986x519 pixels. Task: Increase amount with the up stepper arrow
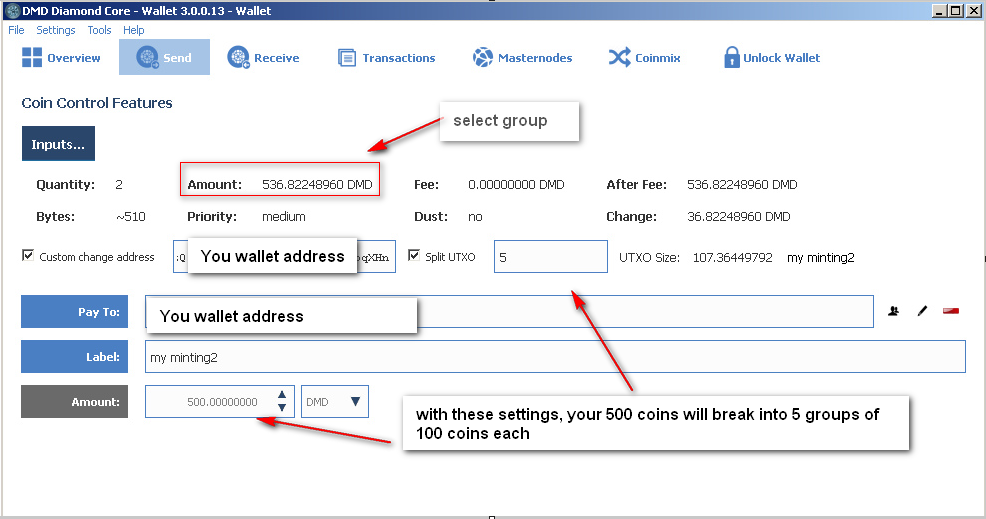[x=282, y=394]
